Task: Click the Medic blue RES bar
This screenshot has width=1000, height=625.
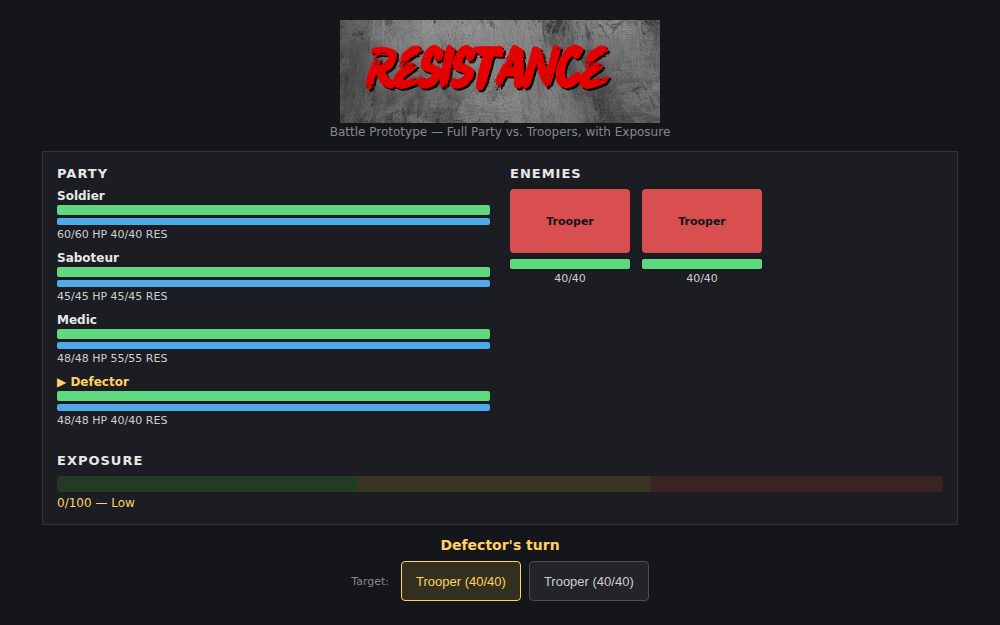Action: tap(273, 346)
